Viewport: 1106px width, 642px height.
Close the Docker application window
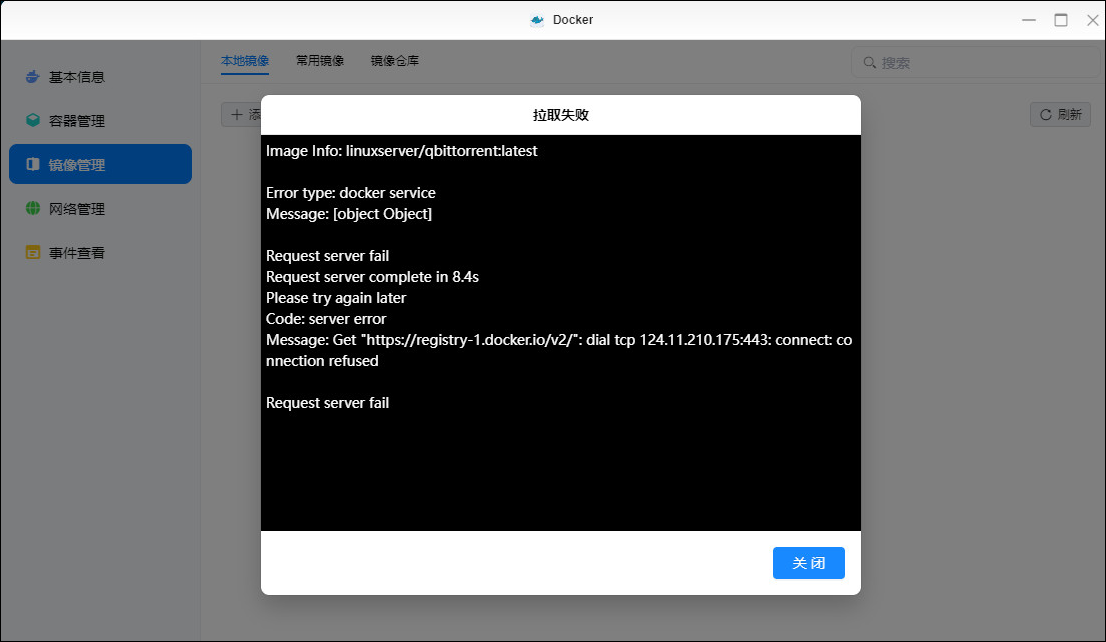[x=1092, y=20]
